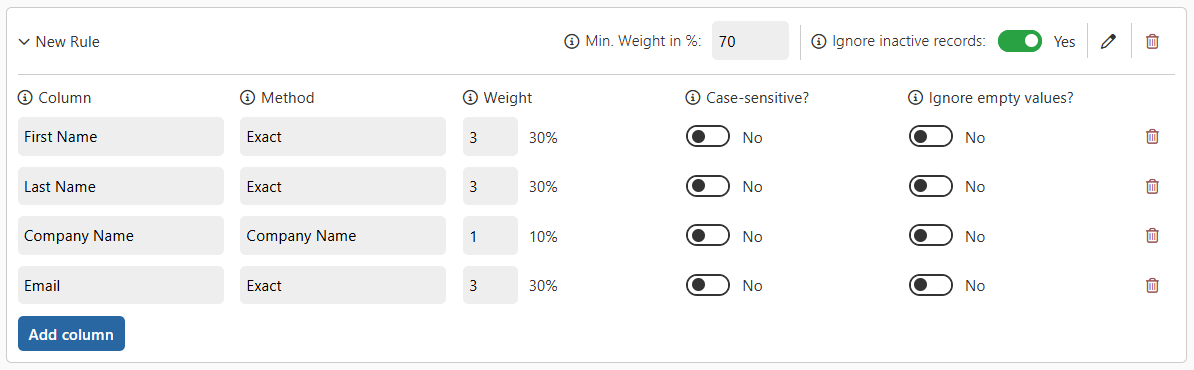Turn off the Ignore inactive records toggle
Viewport: 1194px width, 370px height.
1020,42
